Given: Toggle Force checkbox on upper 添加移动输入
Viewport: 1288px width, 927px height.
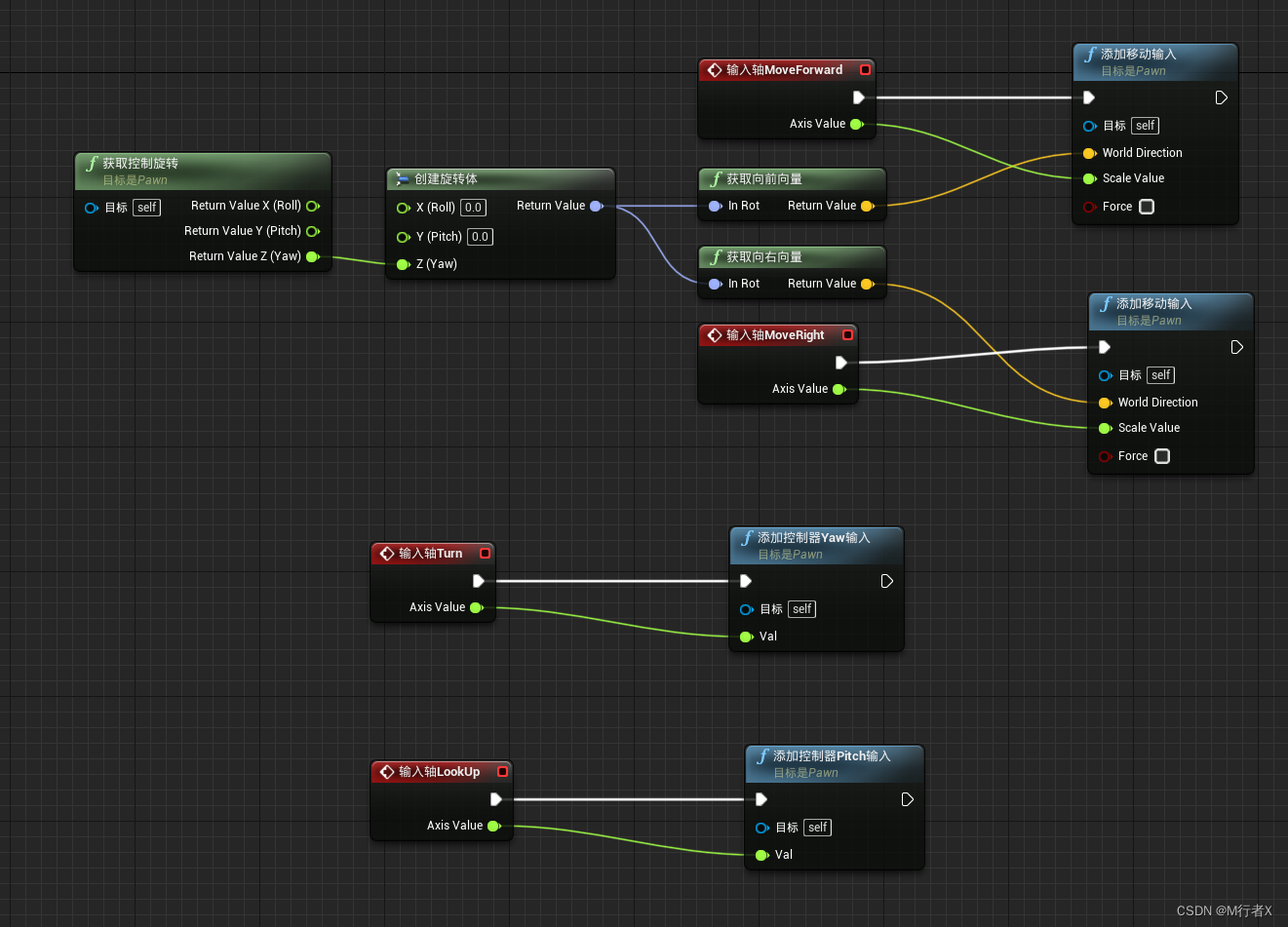Looking at the screenshot, I should 1147,207.
